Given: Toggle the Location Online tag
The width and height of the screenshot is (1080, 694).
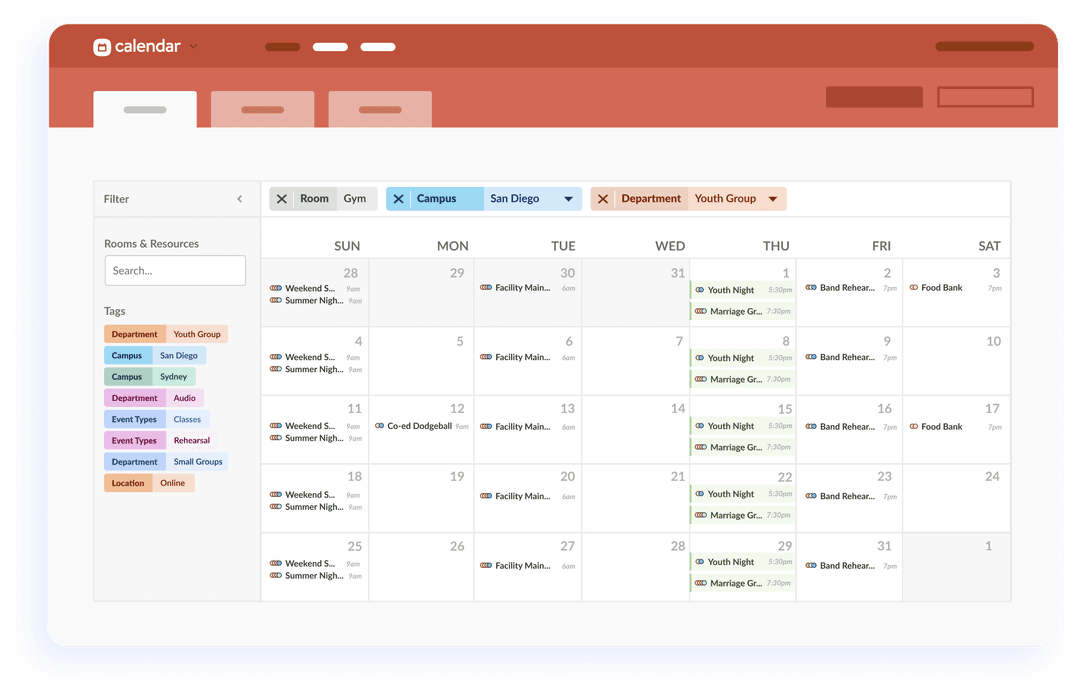Looking at the screenshot, I should [149, 482].
